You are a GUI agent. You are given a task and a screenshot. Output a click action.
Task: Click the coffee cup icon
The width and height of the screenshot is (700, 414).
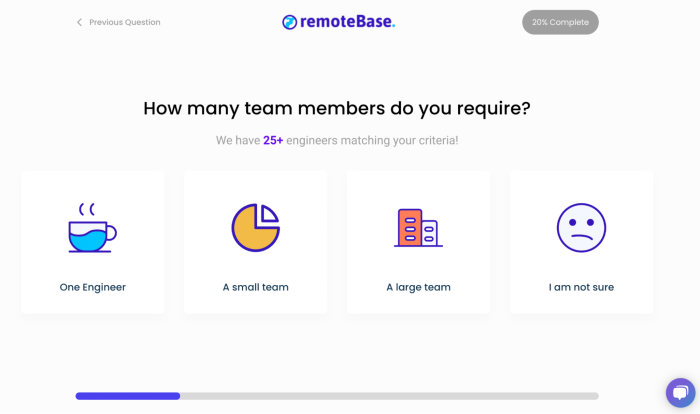pos(92,228)
